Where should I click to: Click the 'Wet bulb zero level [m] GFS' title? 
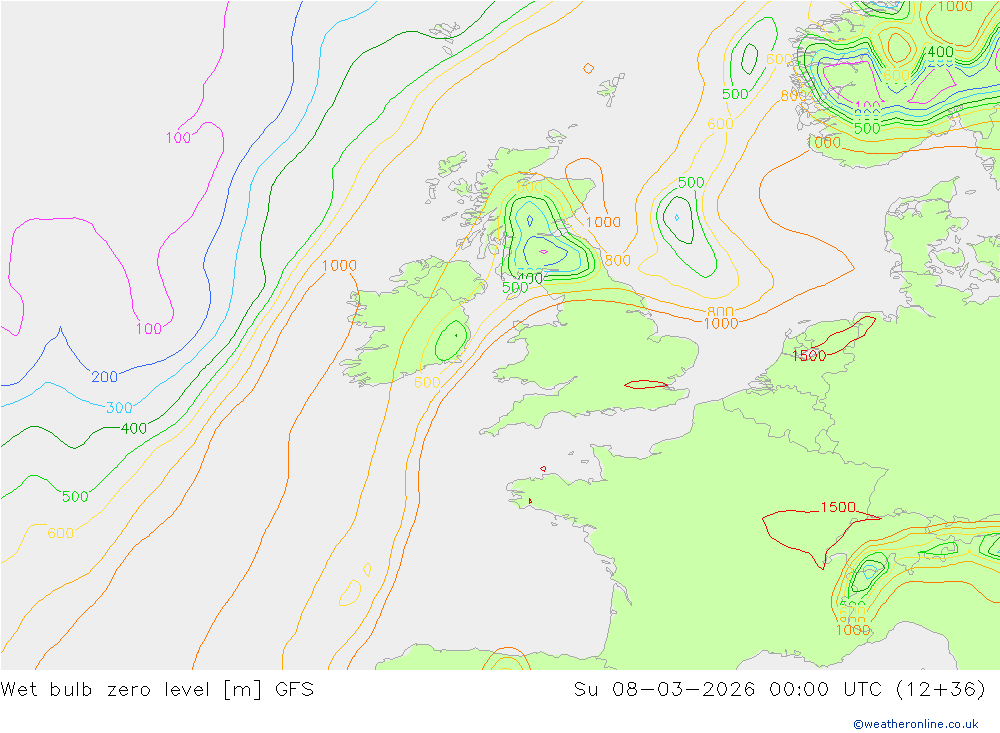157,690
